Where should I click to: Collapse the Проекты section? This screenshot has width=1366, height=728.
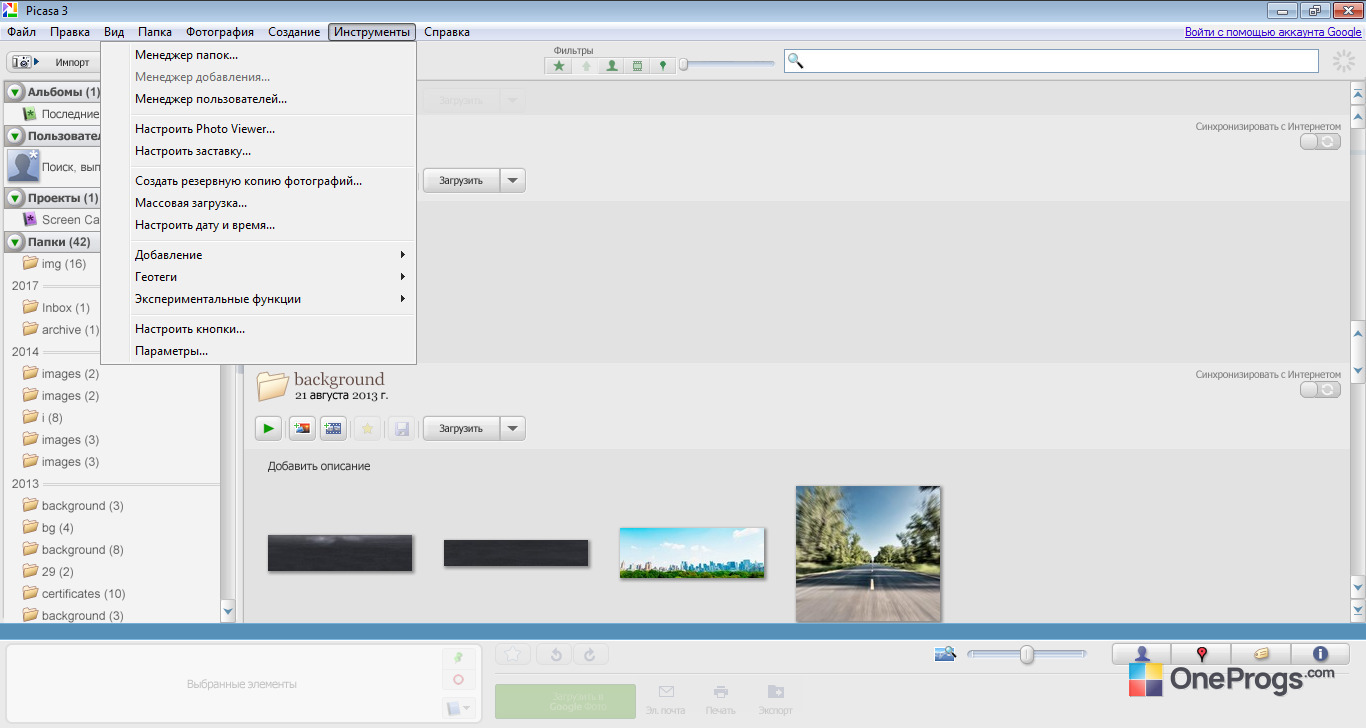[16, 198]
